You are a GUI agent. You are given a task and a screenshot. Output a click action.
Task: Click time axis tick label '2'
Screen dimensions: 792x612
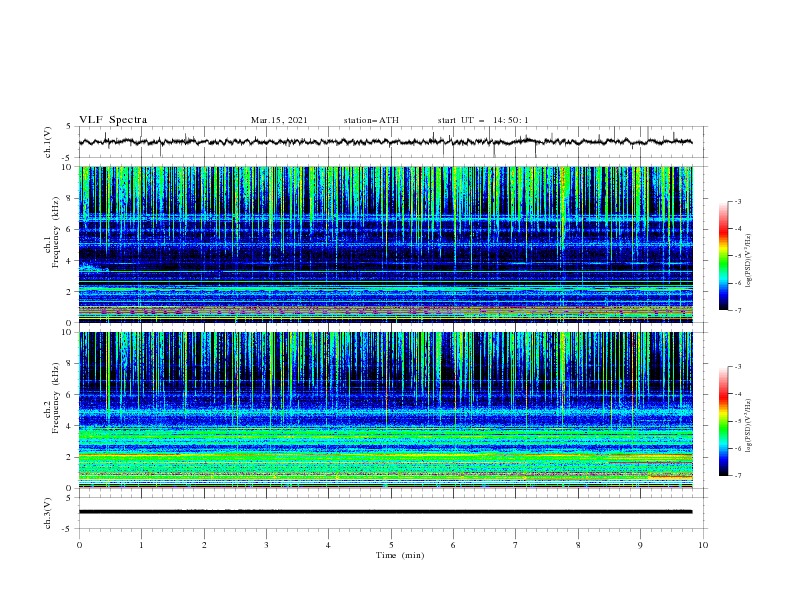(204, 545)
